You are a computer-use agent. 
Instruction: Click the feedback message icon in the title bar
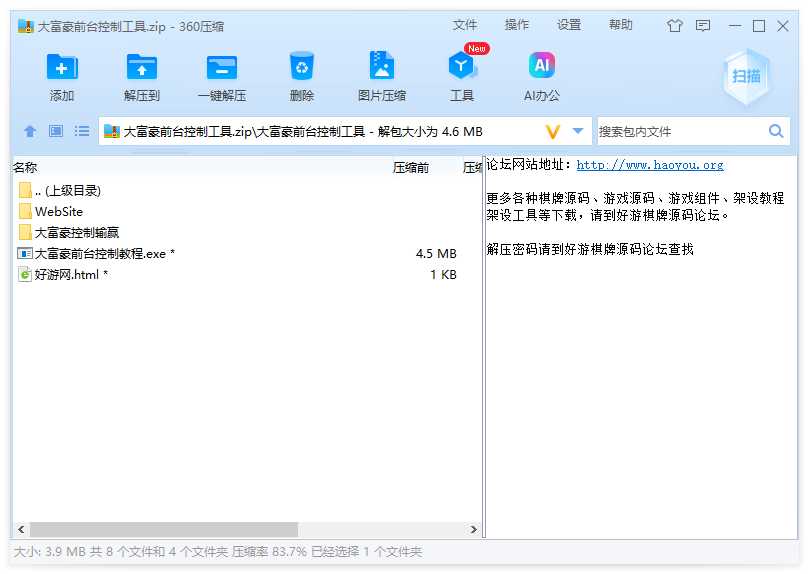coord(703,26)
